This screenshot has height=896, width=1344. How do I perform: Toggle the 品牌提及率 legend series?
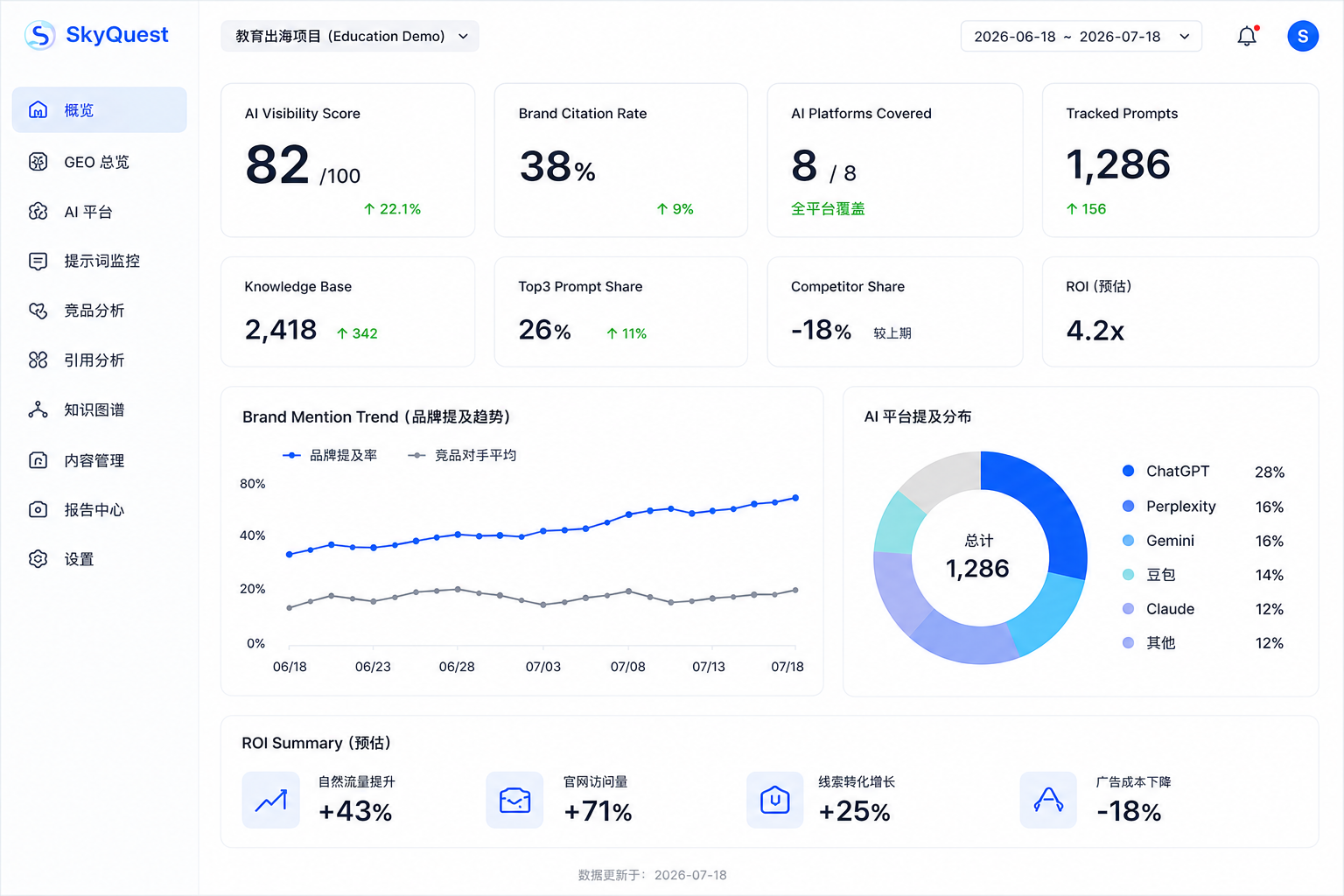[x=330, y=455]
